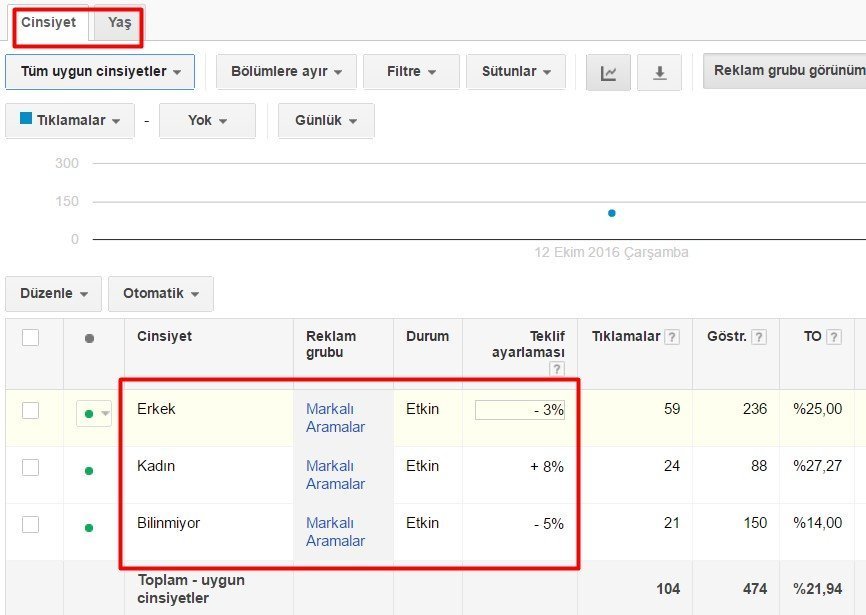This screenshot has width=866, height=615.
Task: Open status dot dropdown for Erkek row
Action: point(94,413)
